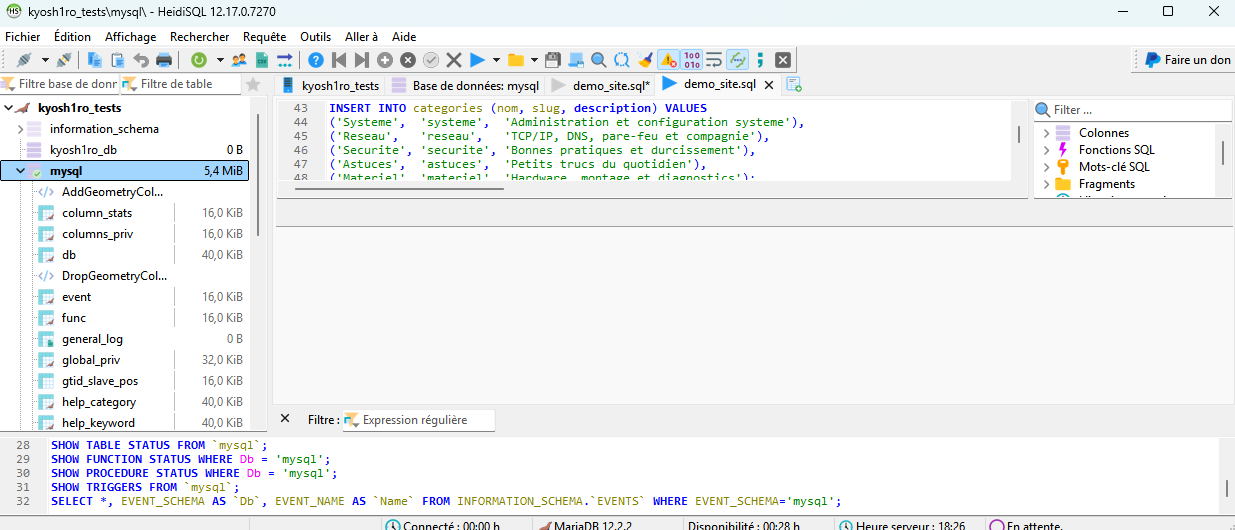Close the active demo_site.sql tab

767,85
